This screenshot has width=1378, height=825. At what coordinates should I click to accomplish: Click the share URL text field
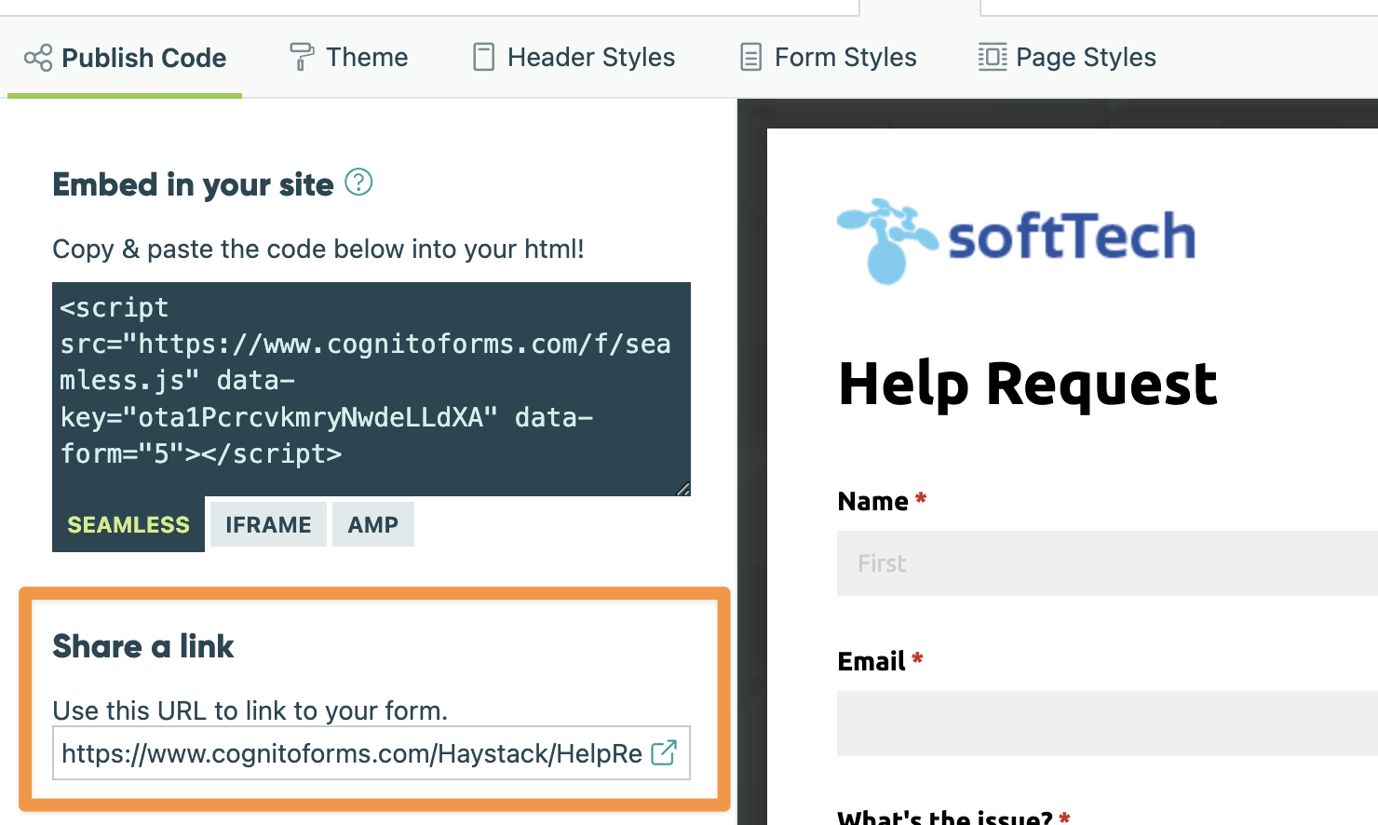coord(350,753)
